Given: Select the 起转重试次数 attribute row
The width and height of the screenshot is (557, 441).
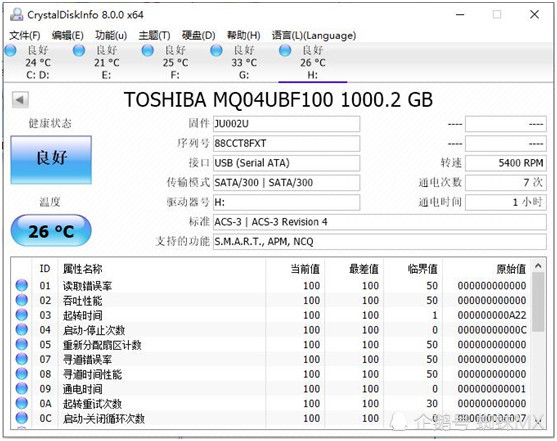Looking at the screenshot, I should (272, 403).
